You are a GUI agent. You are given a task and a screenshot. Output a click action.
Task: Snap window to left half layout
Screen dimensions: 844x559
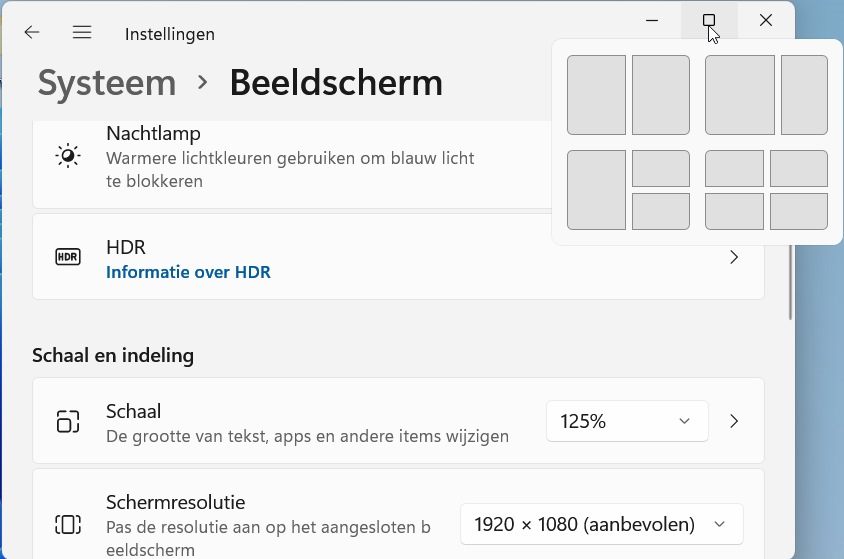pyautogui.click(x=596, y=95)
